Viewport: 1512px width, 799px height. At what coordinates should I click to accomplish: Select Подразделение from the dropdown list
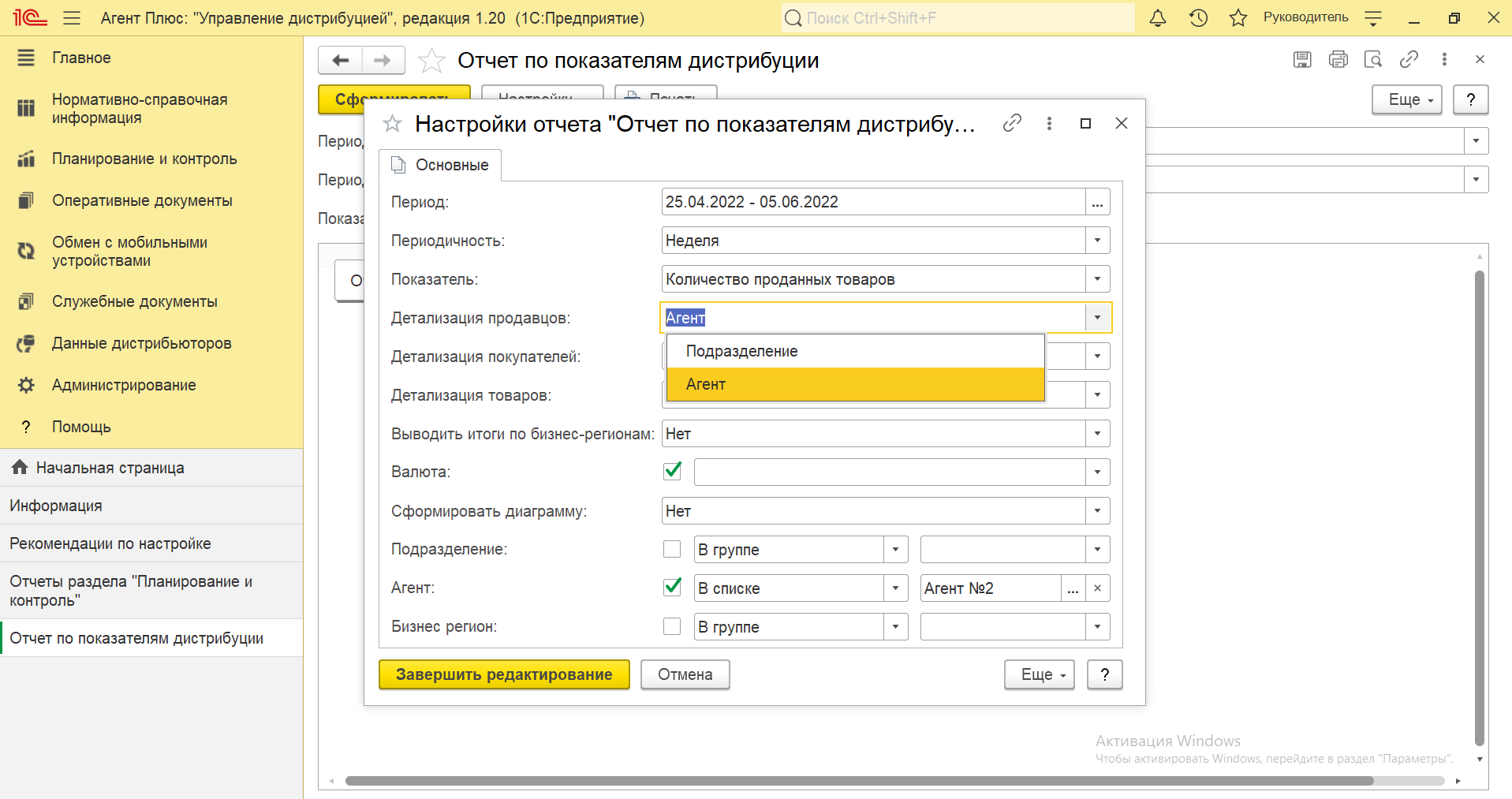point(855,351)
